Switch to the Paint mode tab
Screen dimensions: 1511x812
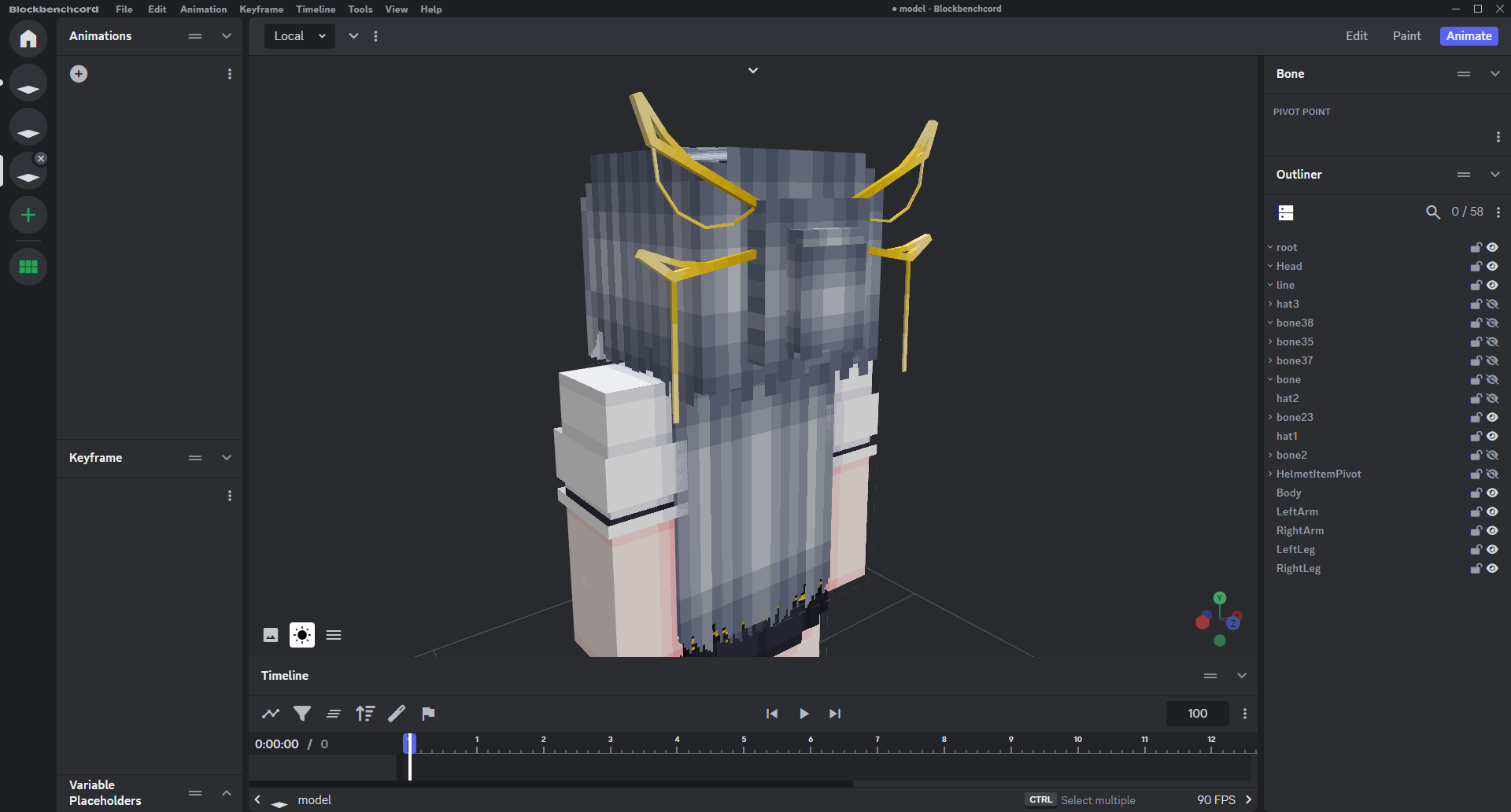coord(1406,36)
